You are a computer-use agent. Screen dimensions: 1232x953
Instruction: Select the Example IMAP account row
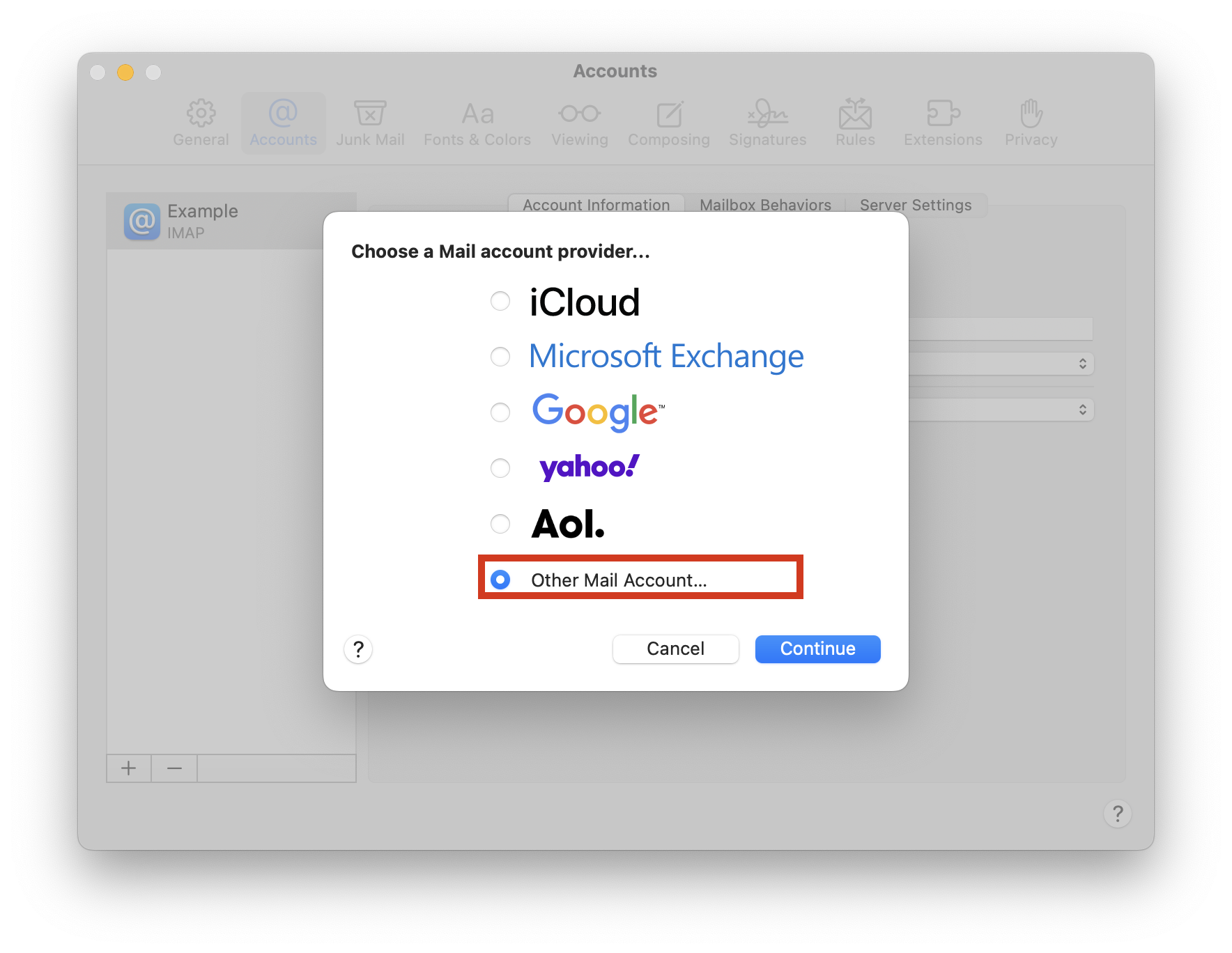[231, 222]
